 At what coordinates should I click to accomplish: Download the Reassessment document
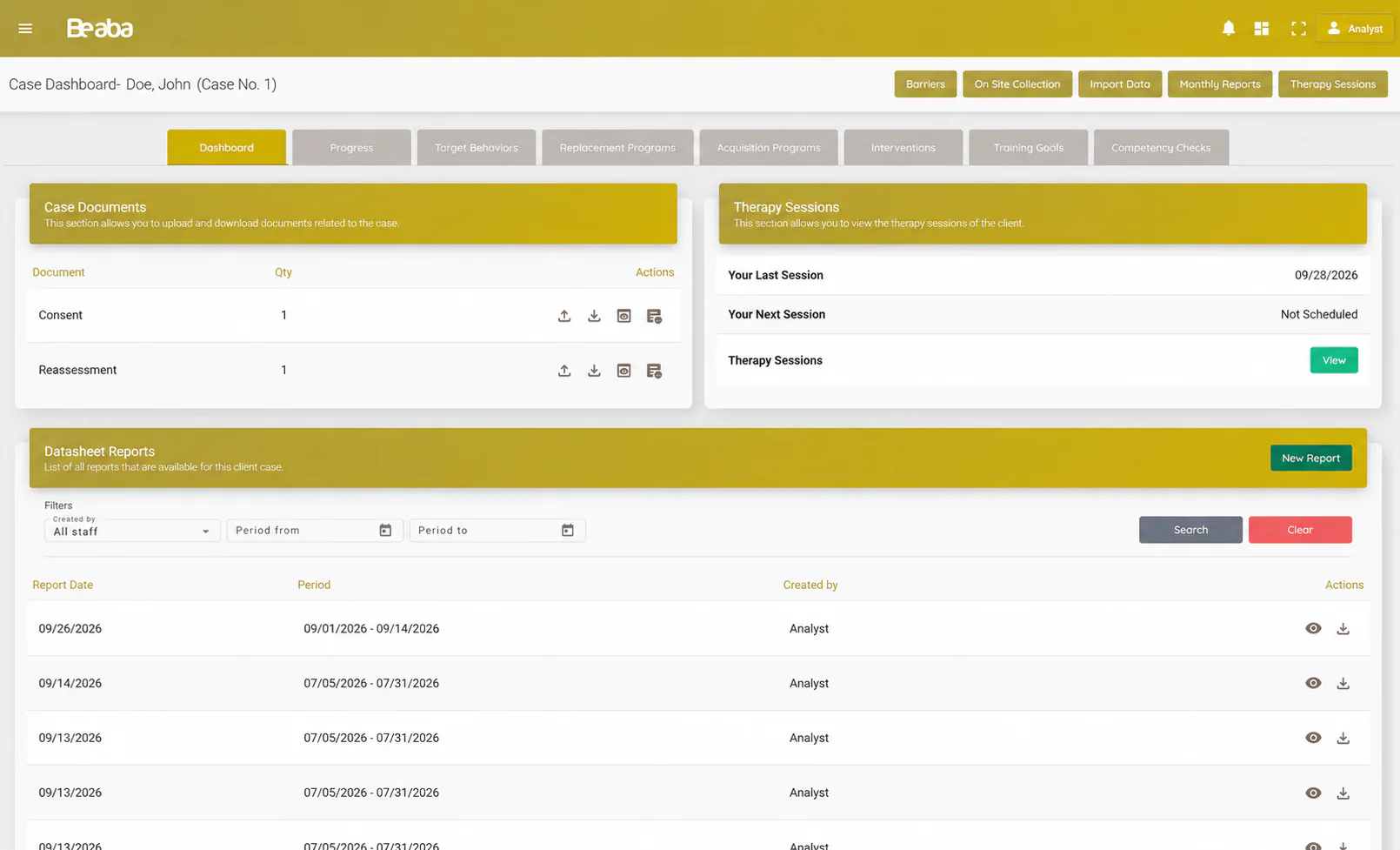tap(594, 371)
